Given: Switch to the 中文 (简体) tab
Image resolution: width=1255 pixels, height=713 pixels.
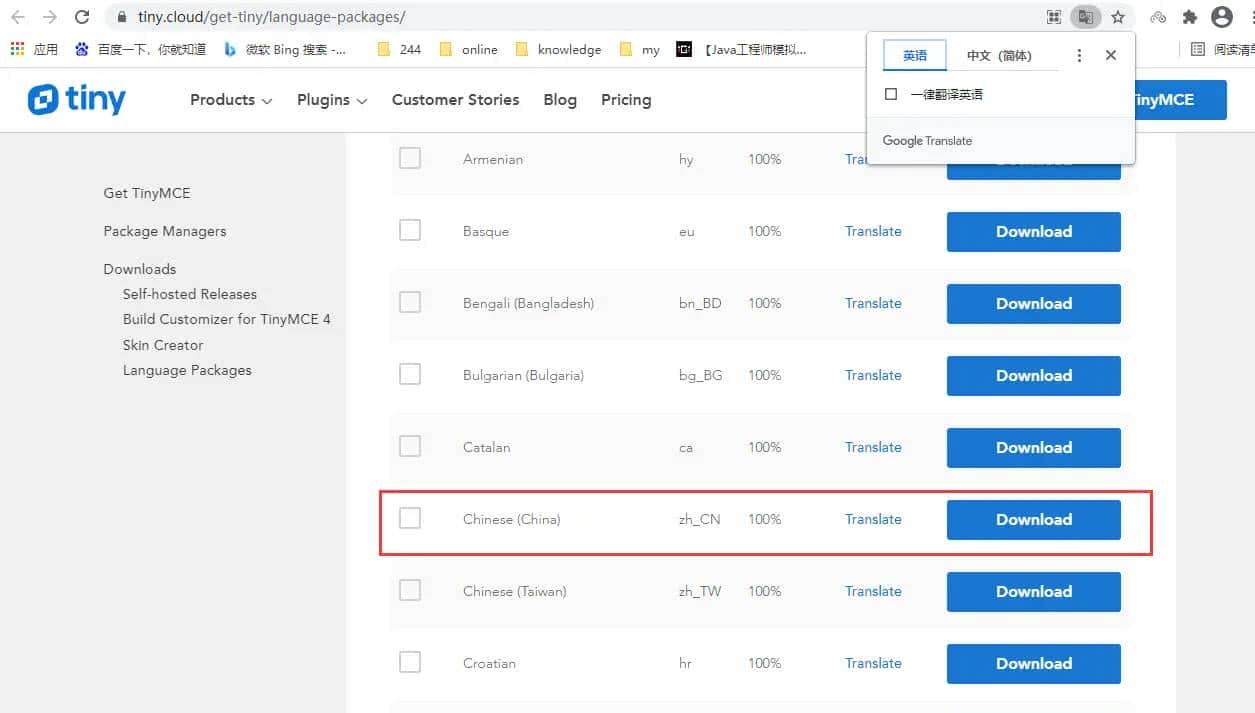Looking at the screenshot, I should (x=998, y=56).
